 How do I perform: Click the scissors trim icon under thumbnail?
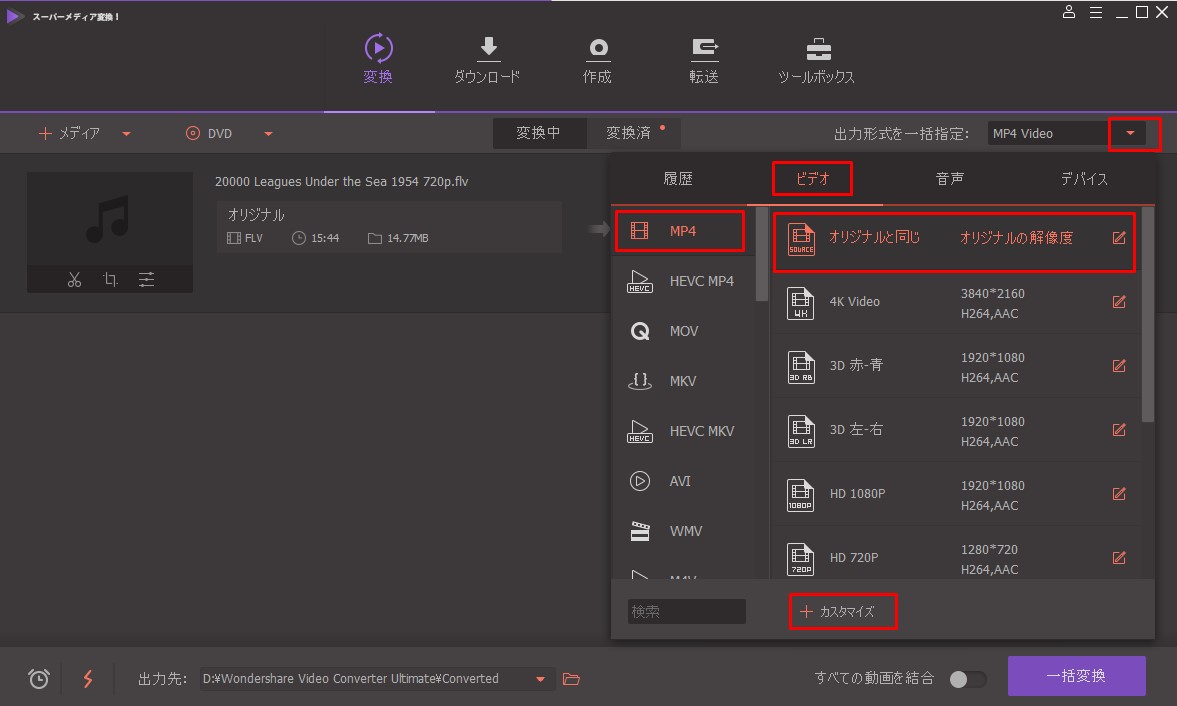coord(74,279)
